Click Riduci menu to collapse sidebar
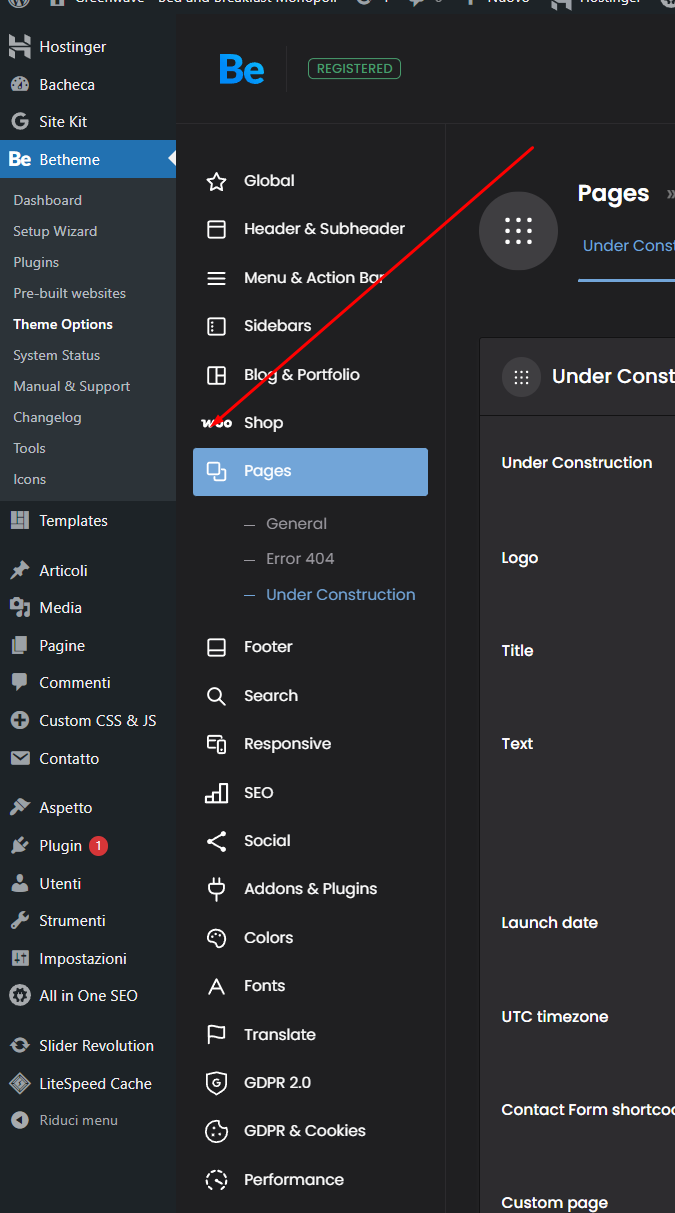 (77, 1121)
